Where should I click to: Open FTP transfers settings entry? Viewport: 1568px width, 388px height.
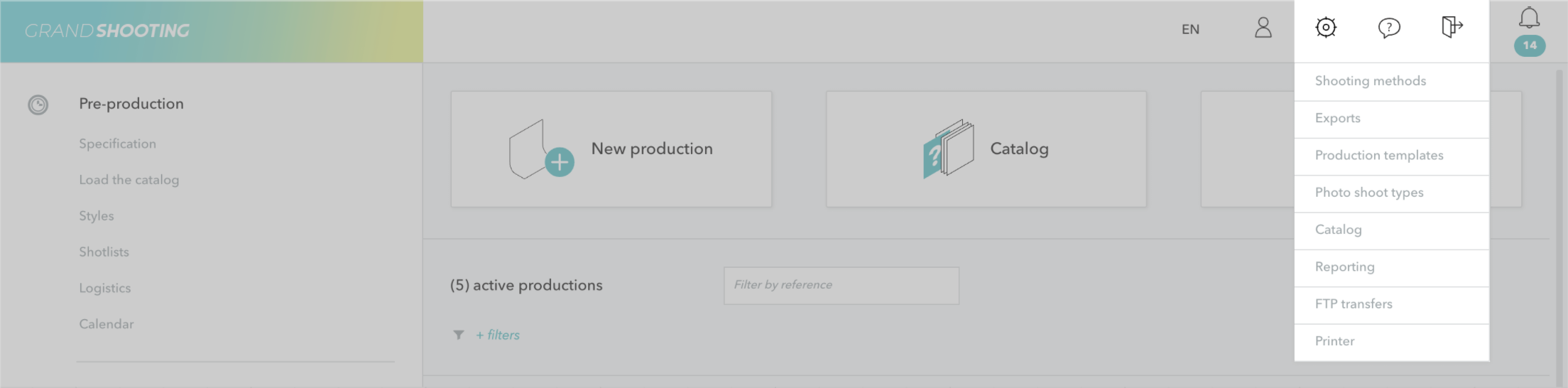tap(1391, 305)
